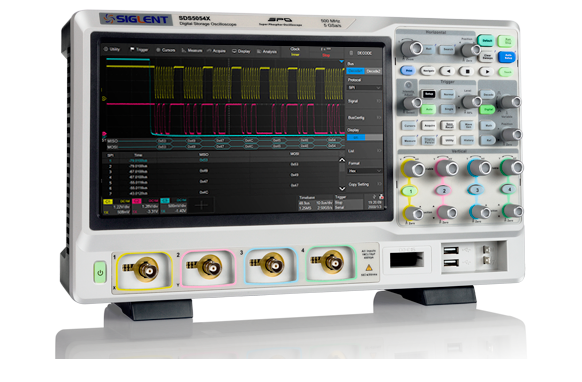
Task: Toggle the decode Display on/off switch
Action: coord(364,137)
